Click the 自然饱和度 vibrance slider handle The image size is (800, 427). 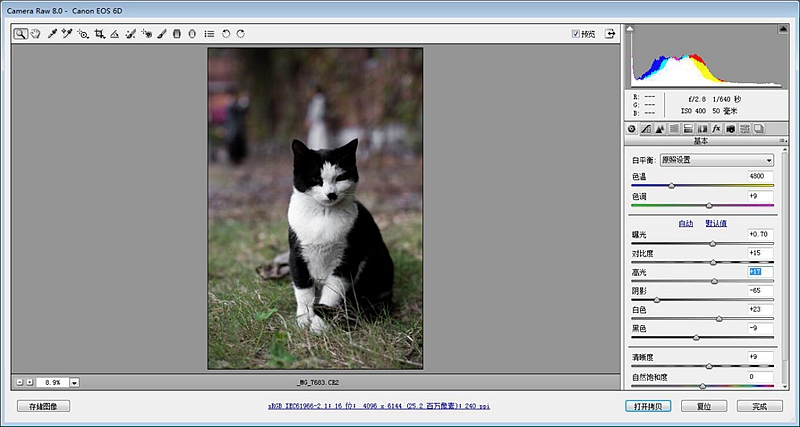pyautogui.click(x=703, y=386)
